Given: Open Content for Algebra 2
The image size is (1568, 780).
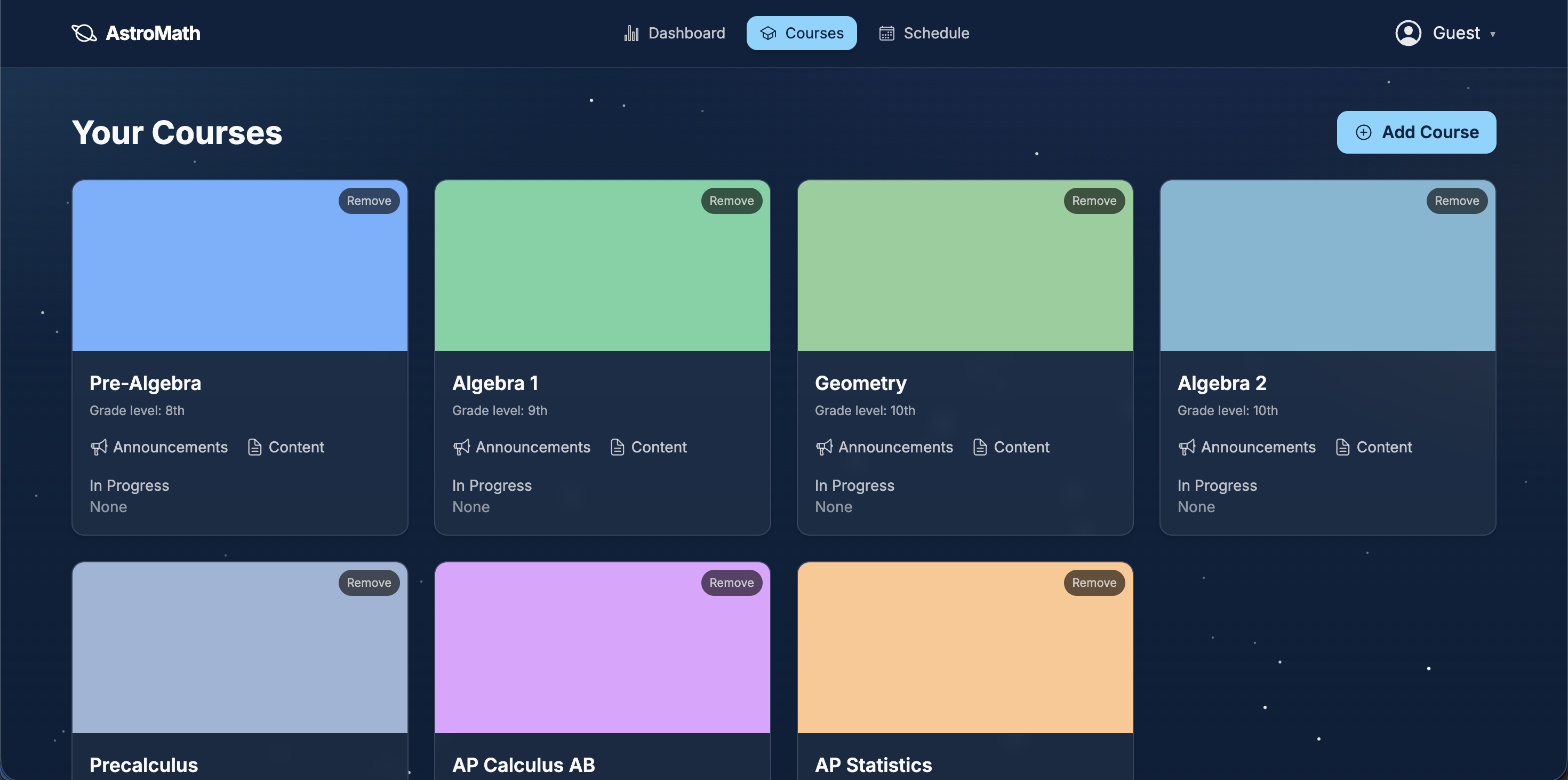Looking at the screenshot, I should coord(1374,447).
